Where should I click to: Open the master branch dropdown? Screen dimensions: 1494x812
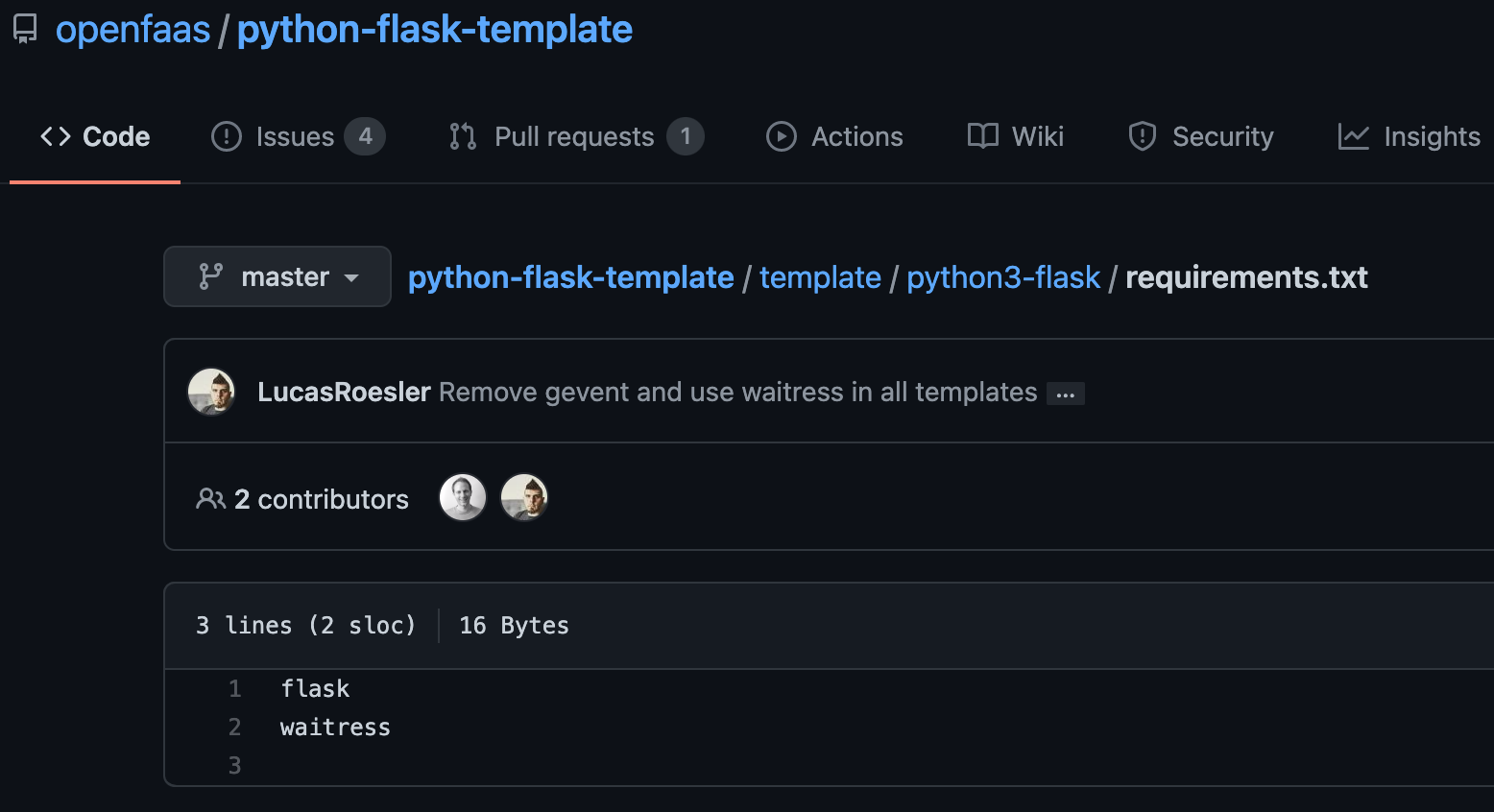click(x=277, y=277)
